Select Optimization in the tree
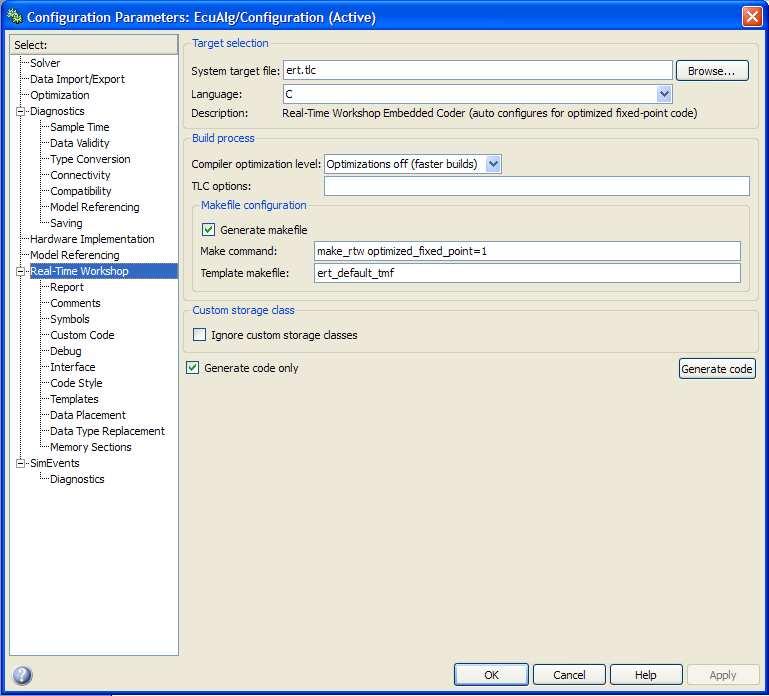The height and width of the screenshot is (696, 769). tap(60, 95)
